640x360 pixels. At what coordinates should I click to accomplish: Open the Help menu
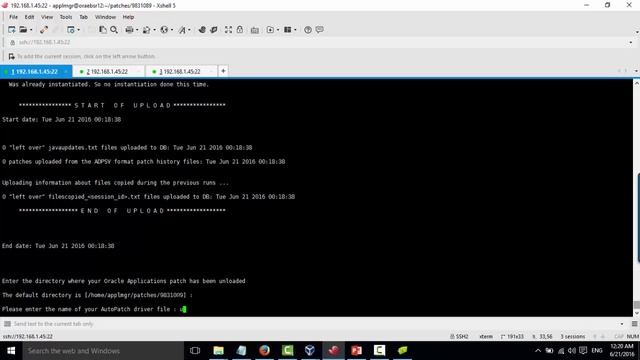(x=128, y=17)
